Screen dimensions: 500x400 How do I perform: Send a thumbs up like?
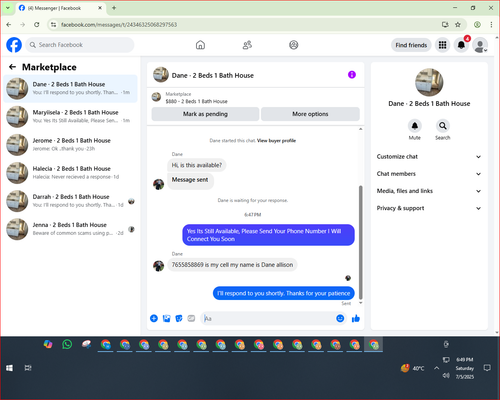(356, 318)
